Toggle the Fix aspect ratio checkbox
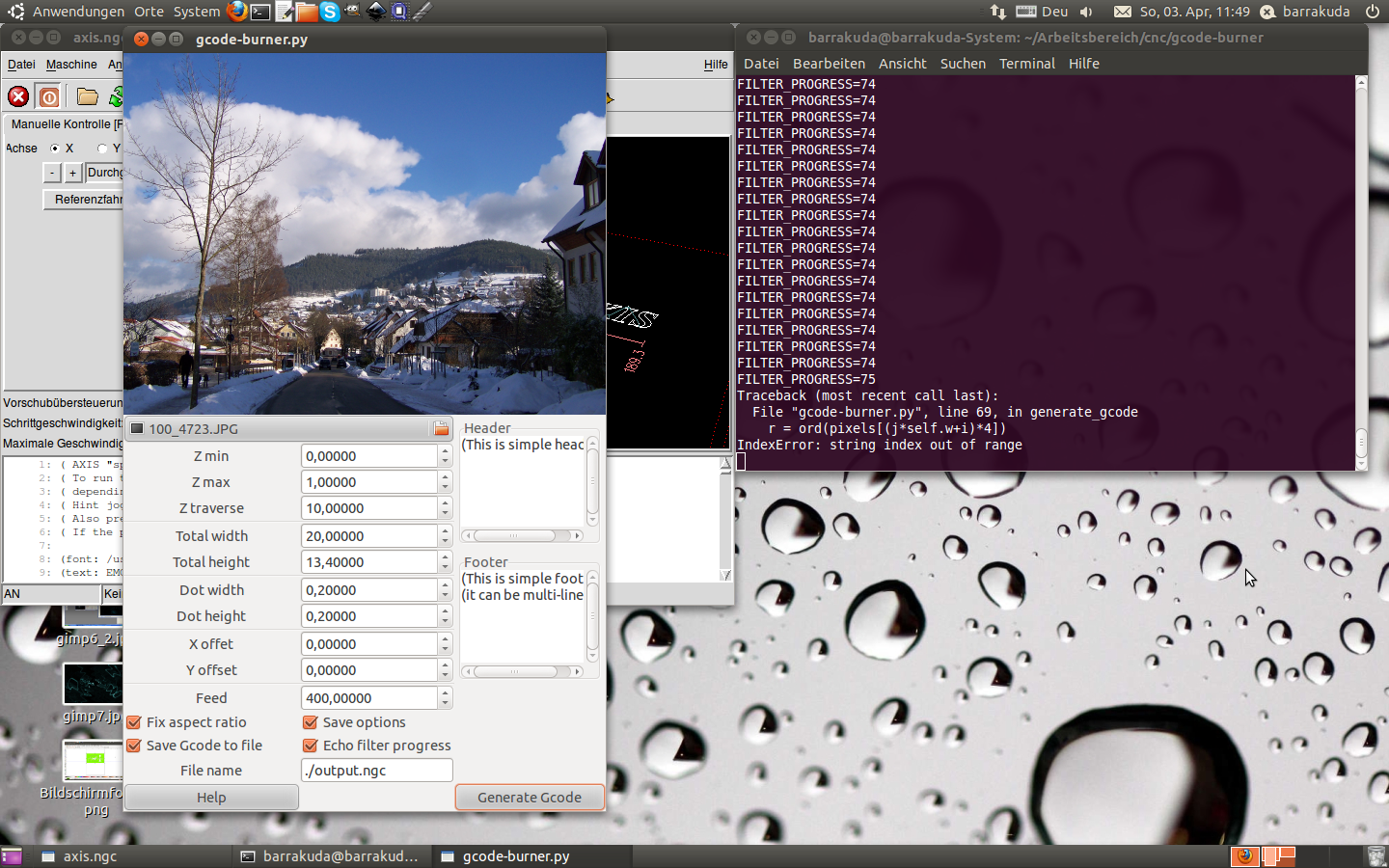 (x=134, y=722)
